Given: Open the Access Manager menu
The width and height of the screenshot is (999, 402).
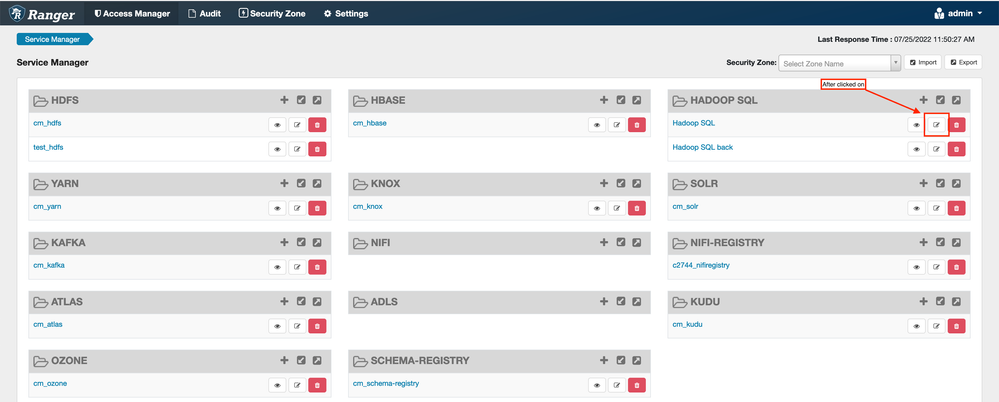Looking at the screenshot, I should pos(132,13).
